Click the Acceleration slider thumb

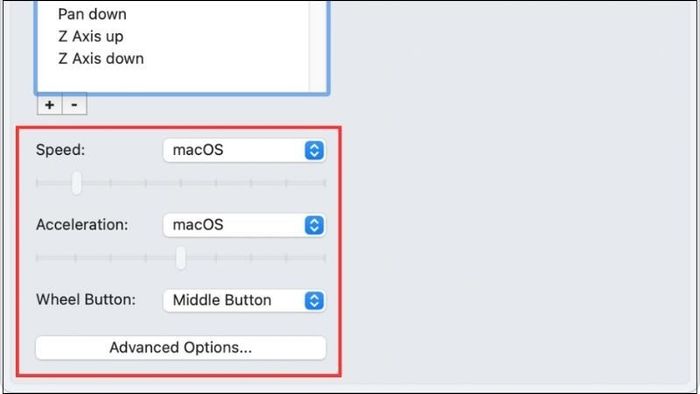tap(180, 258)
